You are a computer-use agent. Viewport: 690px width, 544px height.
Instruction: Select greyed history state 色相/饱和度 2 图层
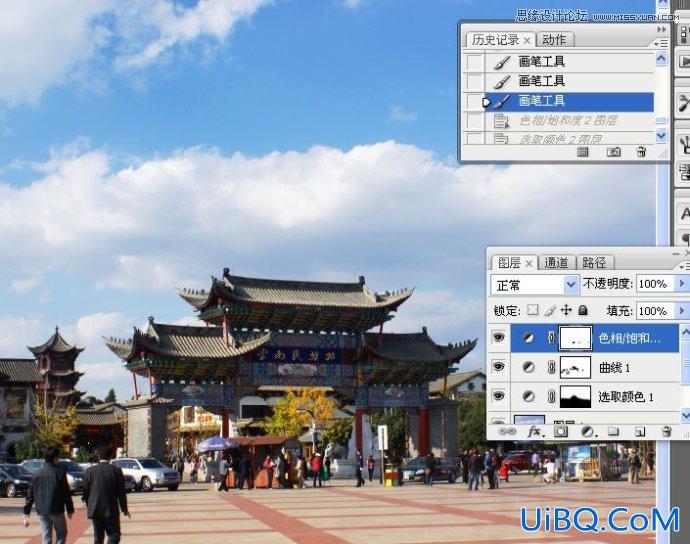click(x=569, y=121)
